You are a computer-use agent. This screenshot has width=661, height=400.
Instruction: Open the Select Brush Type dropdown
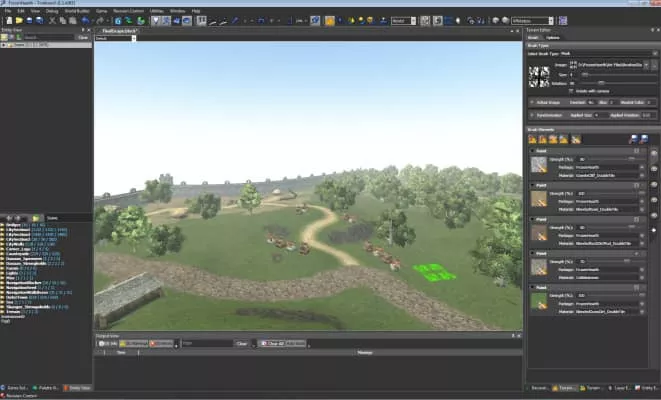(x=590, y=54)
